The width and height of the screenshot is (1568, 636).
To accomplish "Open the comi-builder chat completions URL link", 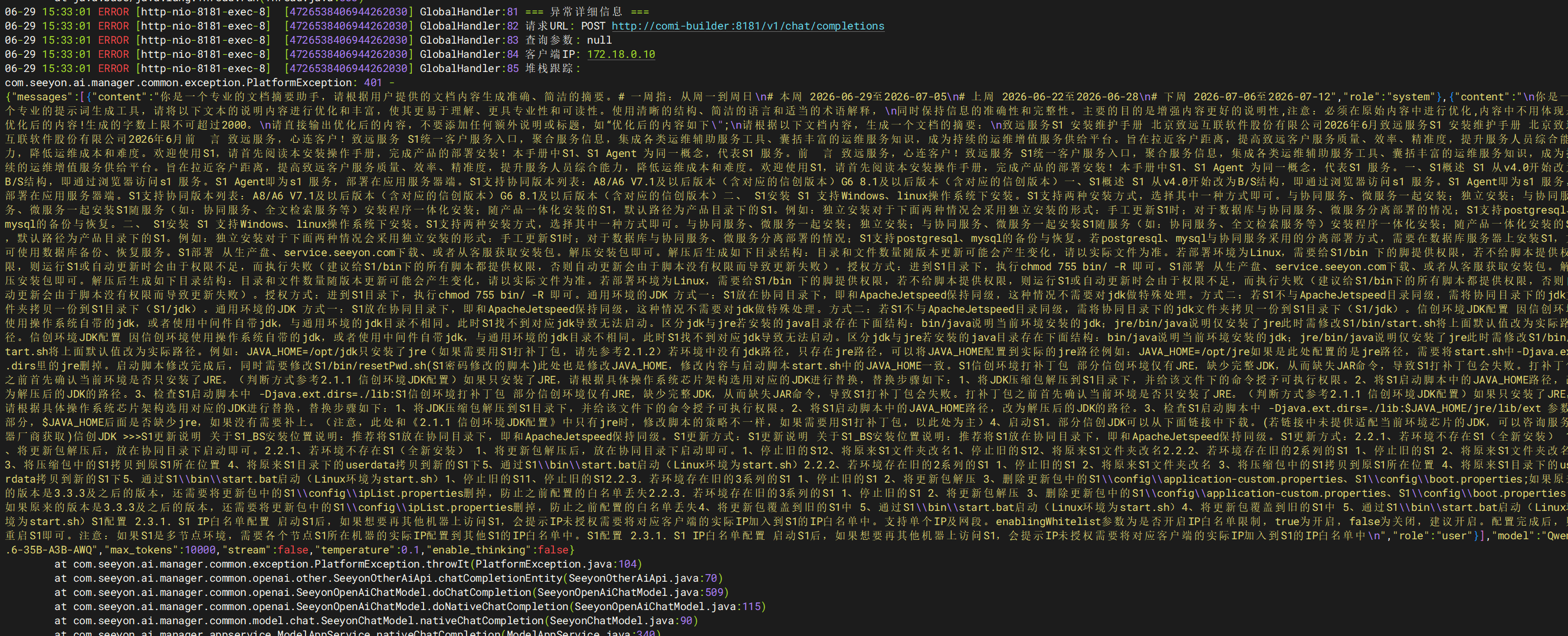I will [x=747, y=26].
